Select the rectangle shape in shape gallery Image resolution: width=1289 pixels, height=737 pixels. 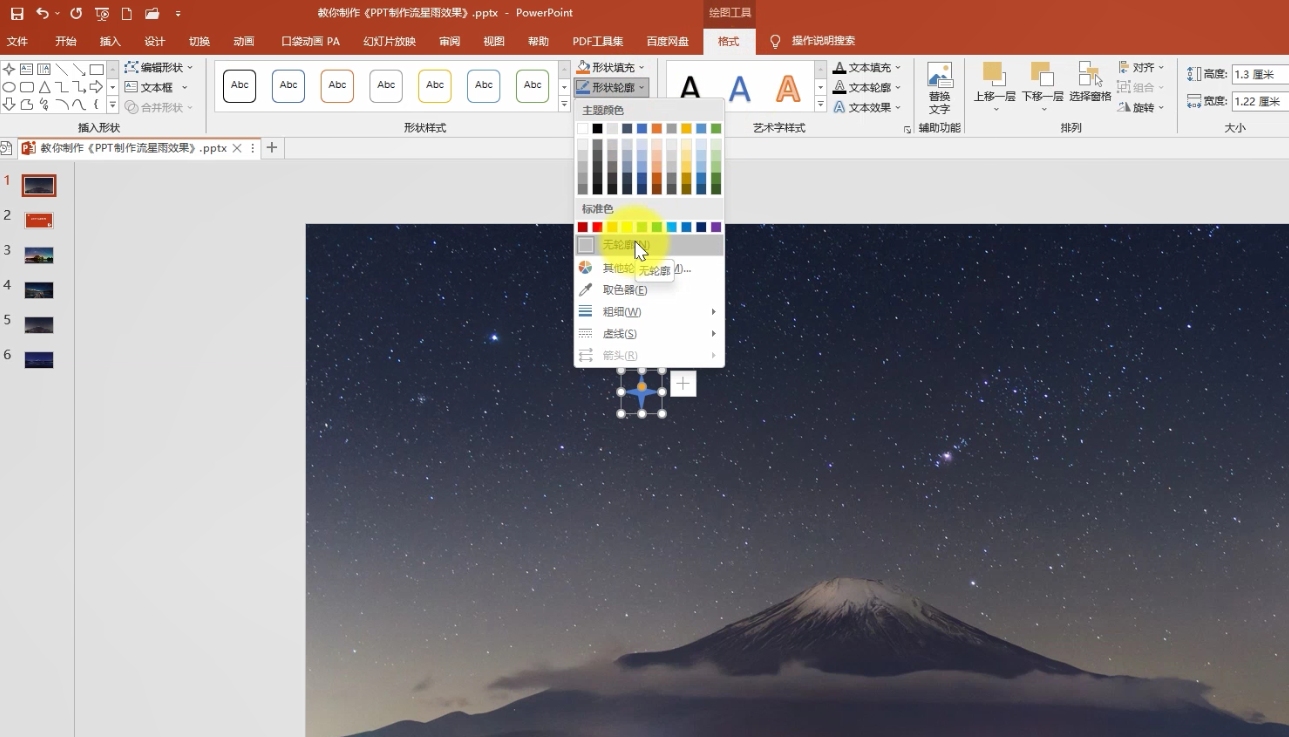pyautogui.click(x=96, y=69)
